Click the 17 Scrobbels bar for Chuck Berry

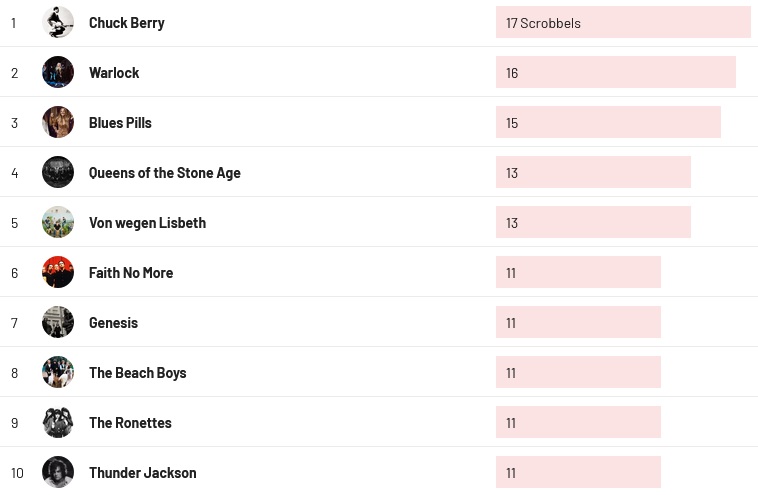[x=622, y=22]
